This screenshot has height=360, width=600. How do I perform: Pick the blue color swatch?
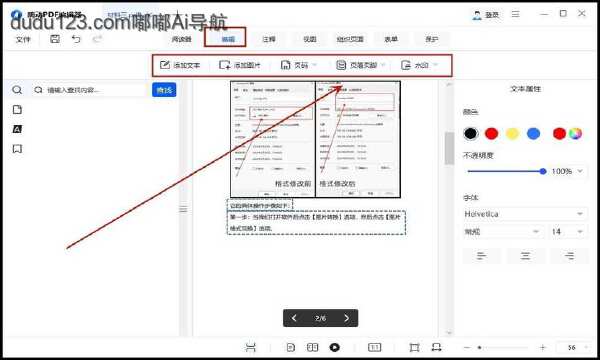533,134
